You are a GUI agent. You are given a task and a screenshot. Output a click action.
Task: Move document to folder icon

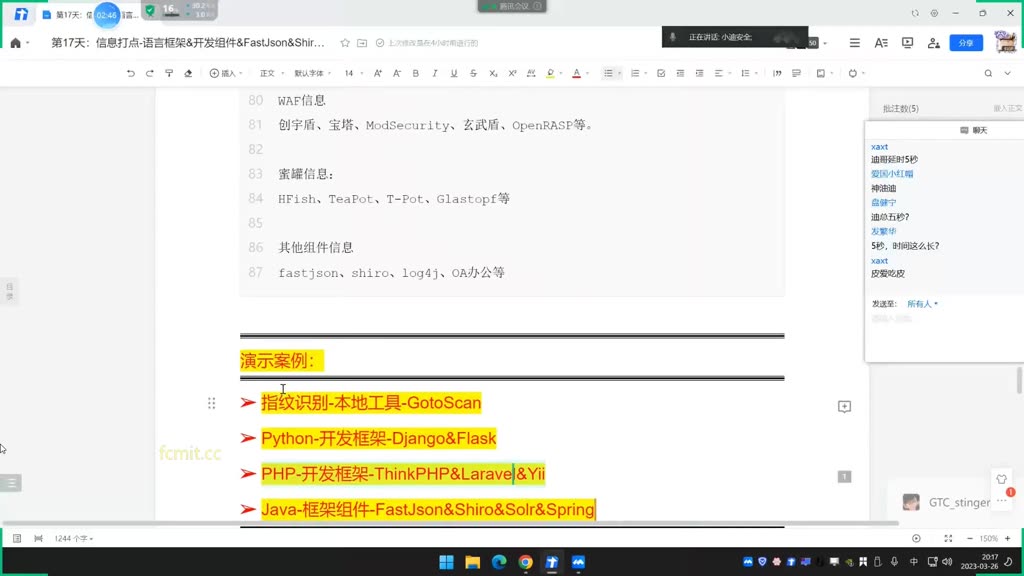coord(362,43)
